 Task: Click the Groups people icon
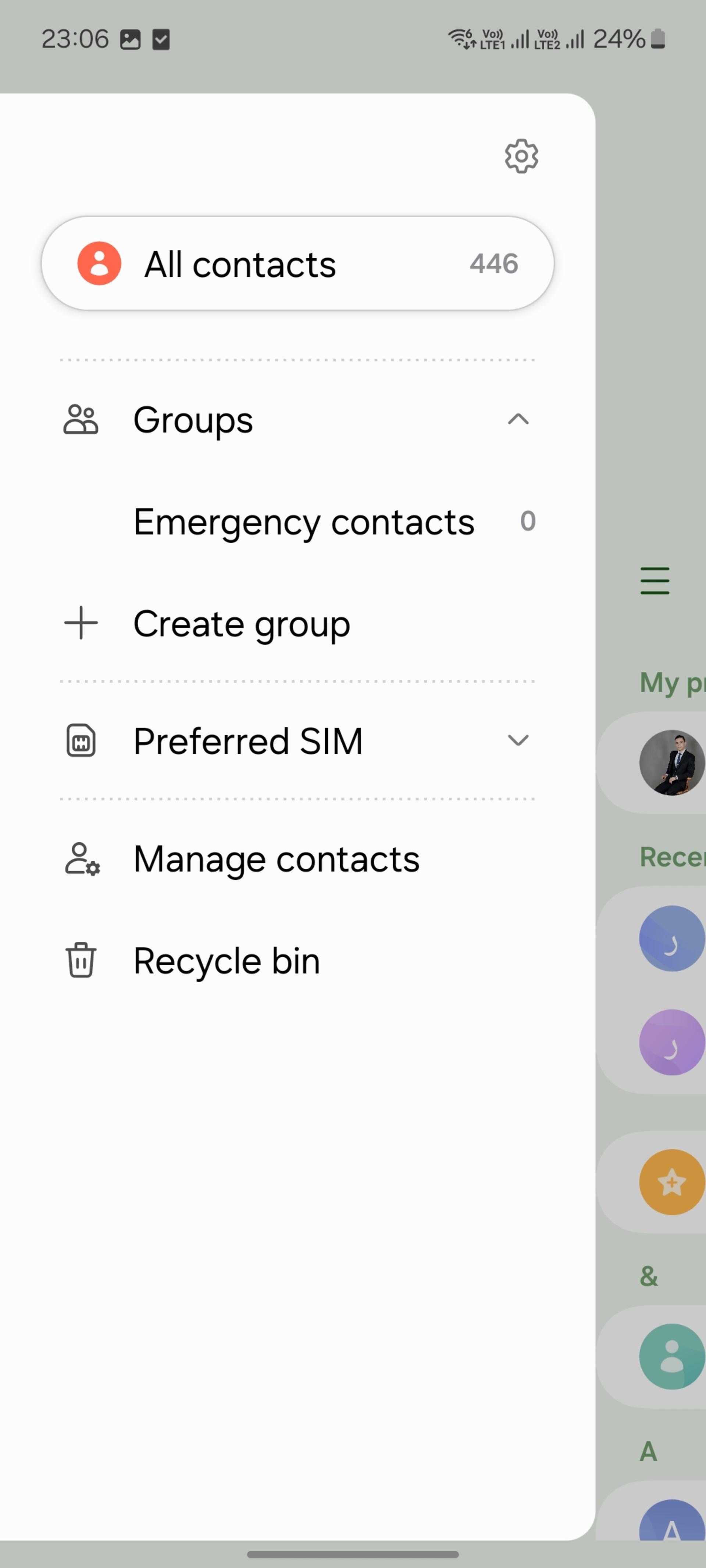pyautogui.click(x=81, y=419)
